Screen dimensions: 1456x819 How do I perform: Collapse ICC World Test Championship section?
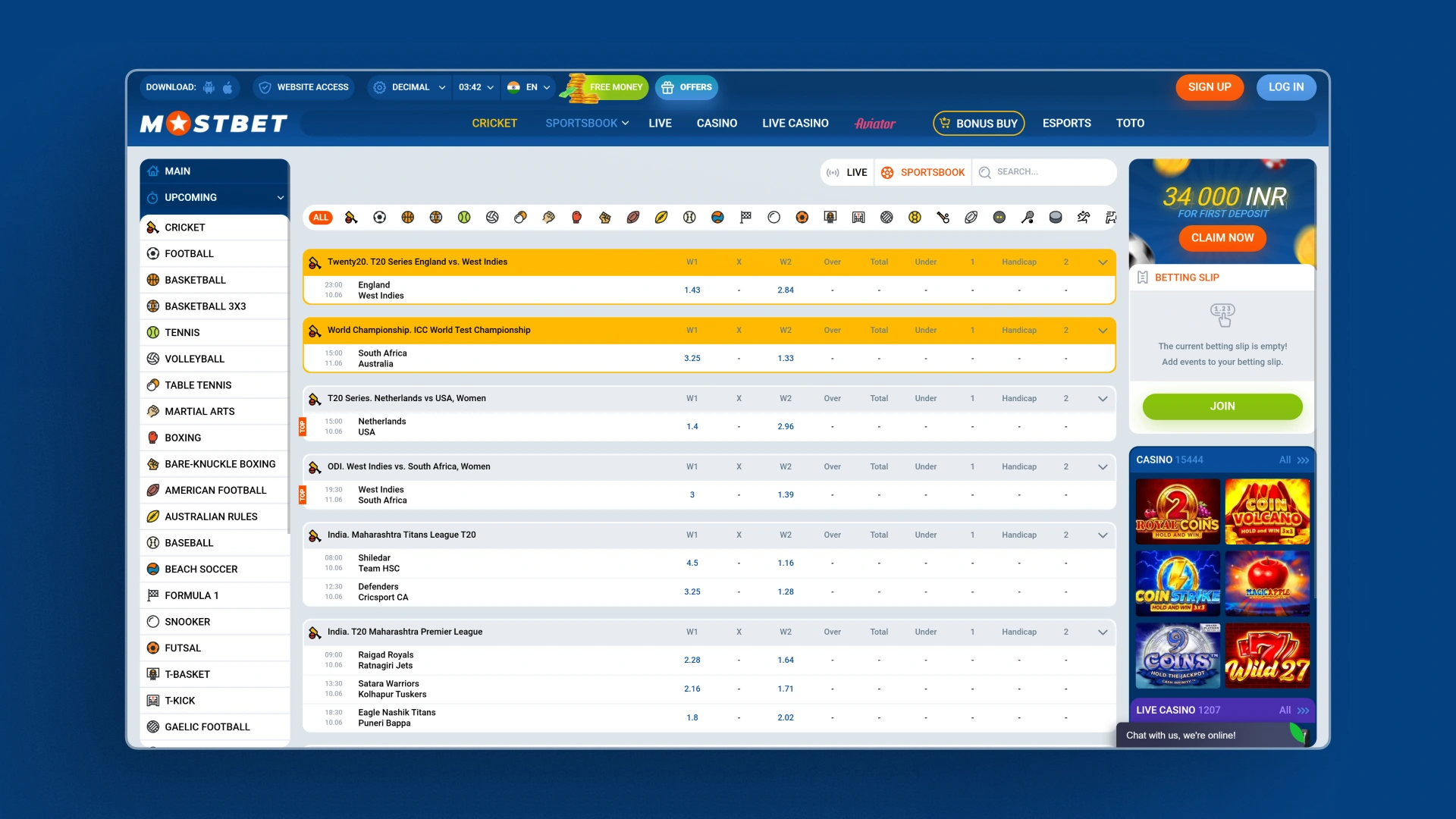[x=1103, y=331]
